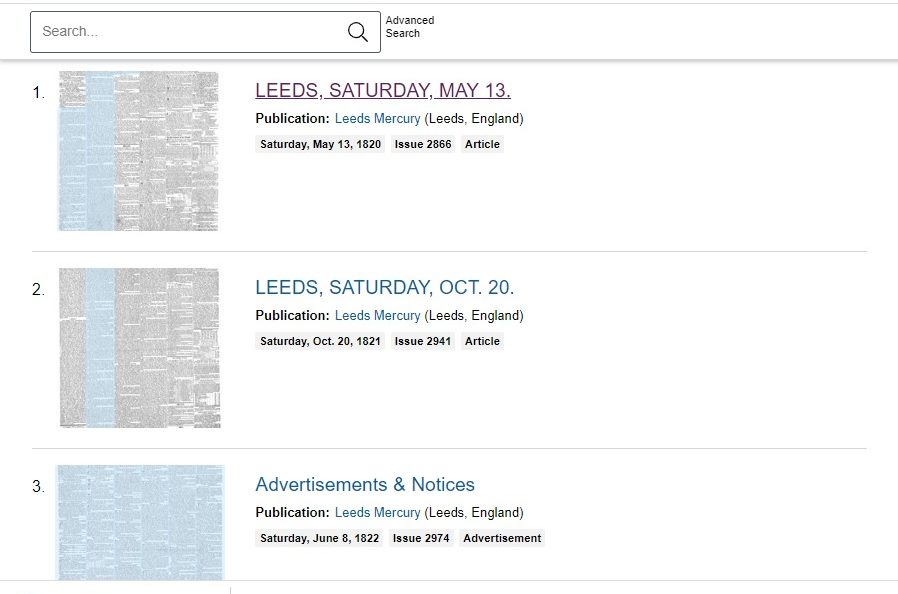898x594 pixels.
Task: Click the Saturday, Oct. 20, 1821 date tag
Action: 321,341
